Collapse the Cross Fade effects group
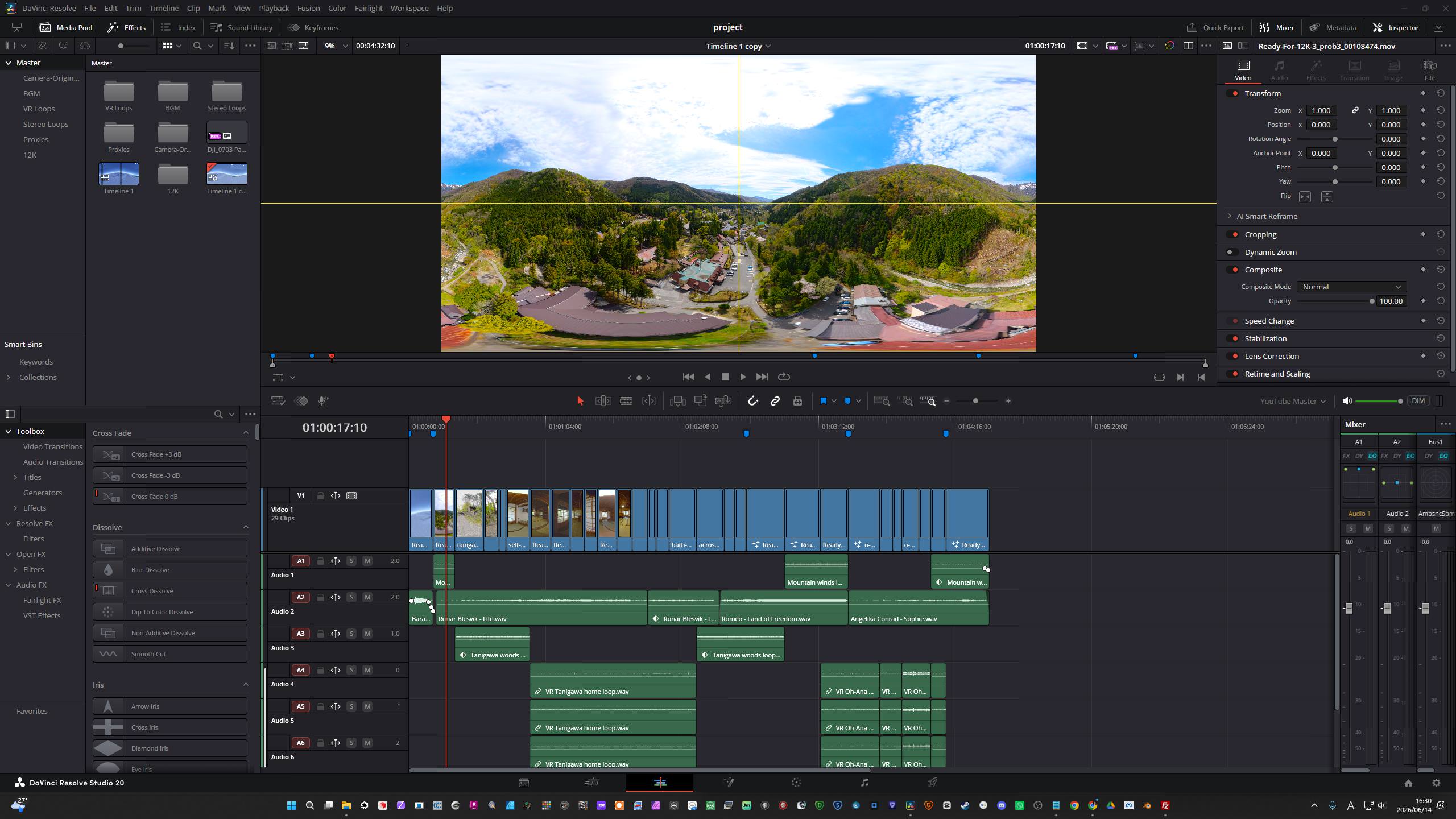 point(246,433)
